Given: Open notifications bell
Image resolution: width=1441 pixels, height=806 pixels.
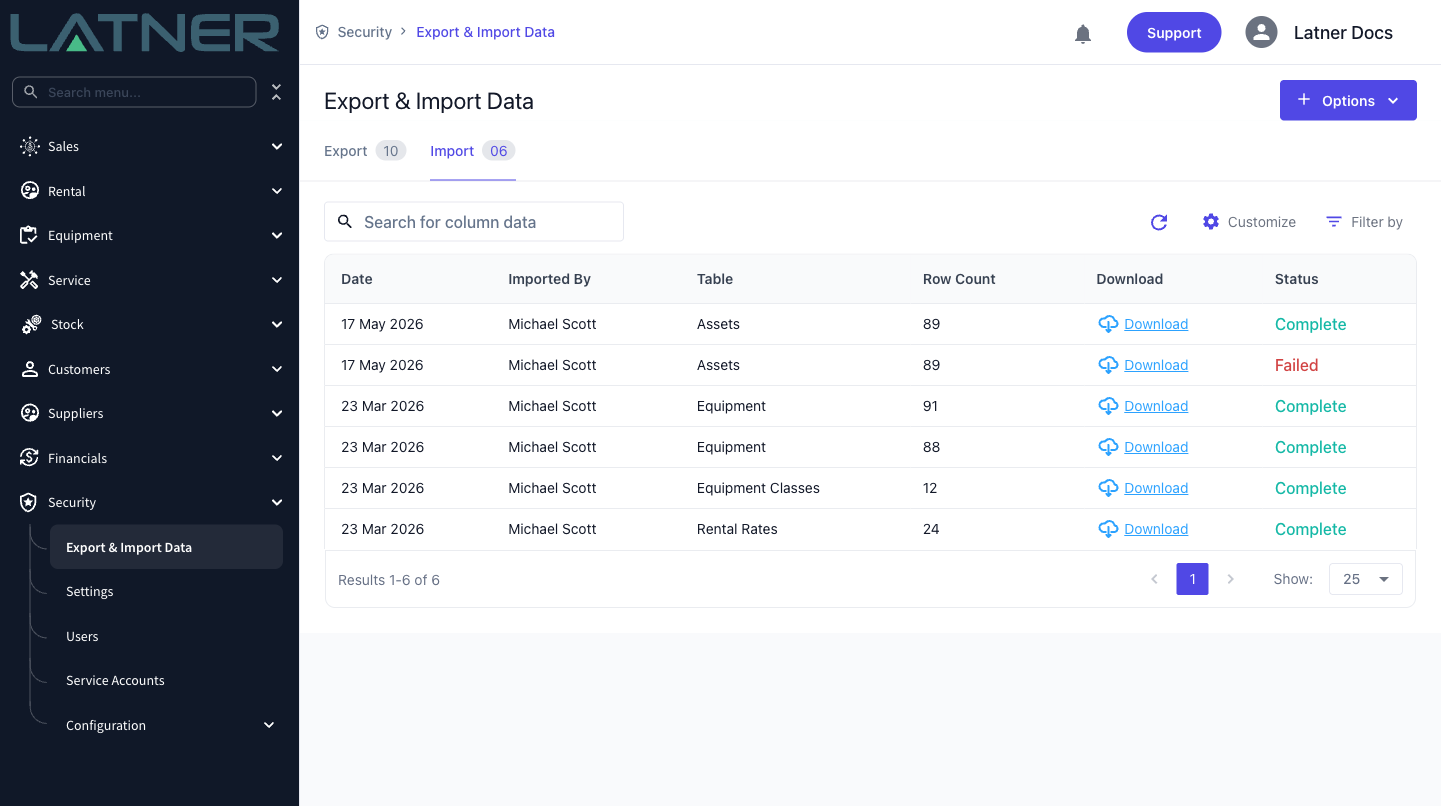Looking at the screenshot, I should coord(1083,34).
